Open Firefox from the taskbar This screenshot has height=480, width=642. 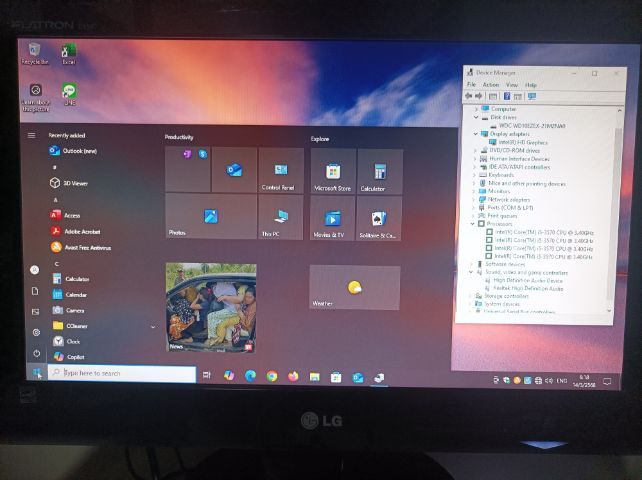tap(293, 376)
